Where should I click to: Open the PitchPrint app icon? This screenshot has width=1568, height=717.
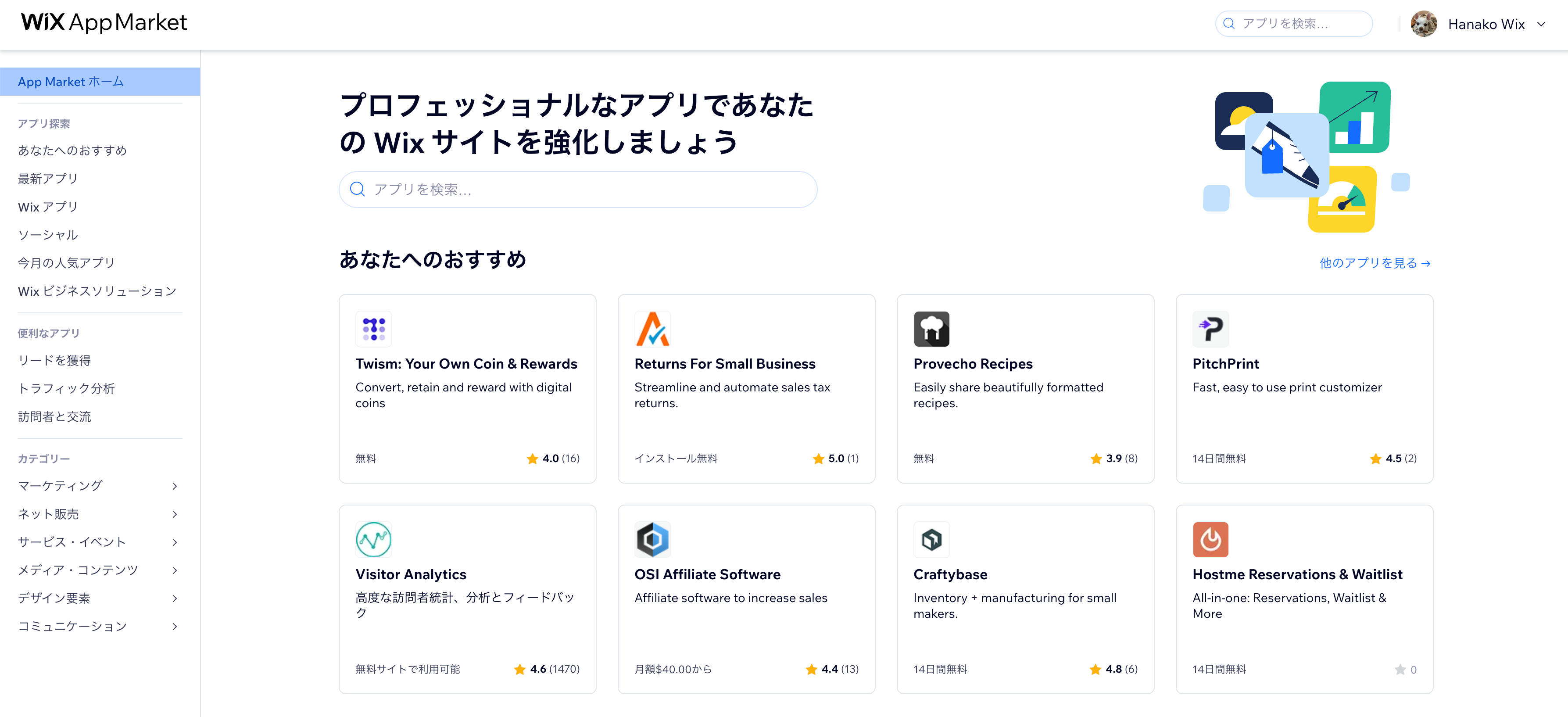click(1211, 329)
